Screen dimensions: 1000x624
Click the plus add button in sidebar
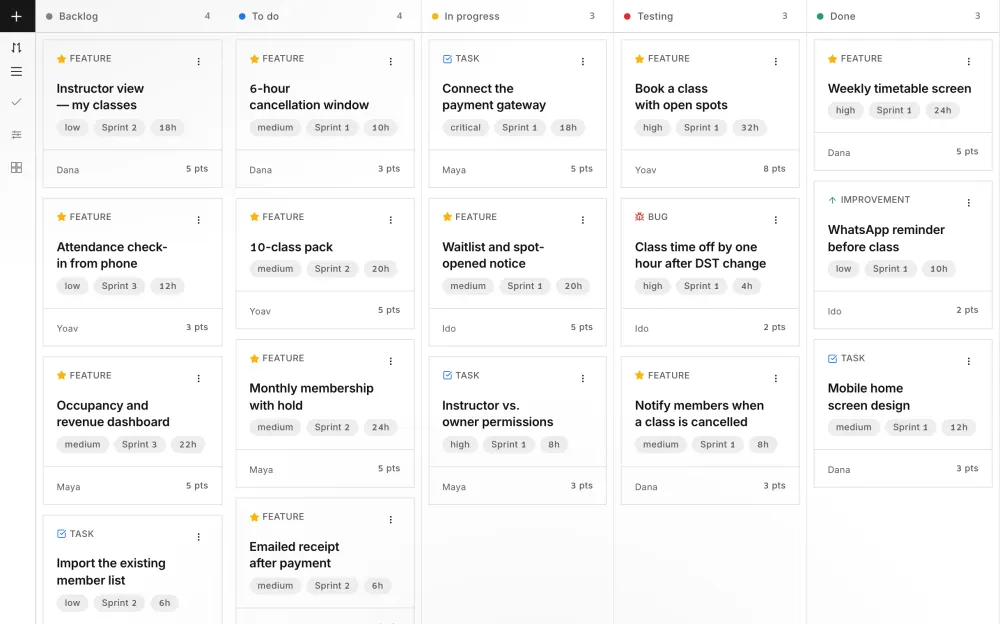[x=17, y=16]
